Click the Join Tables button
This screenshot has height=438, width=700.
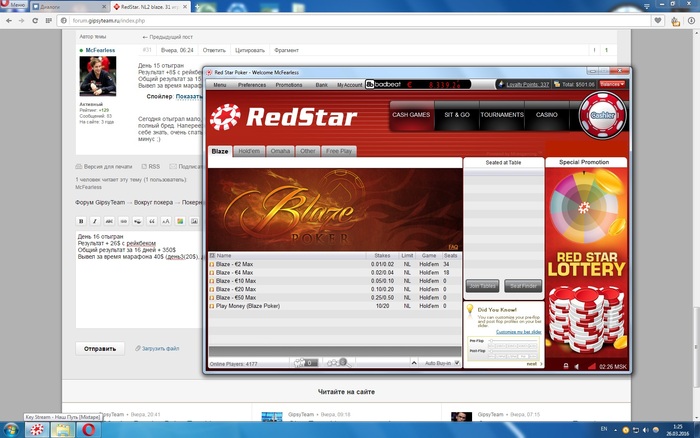click(482, 286)
